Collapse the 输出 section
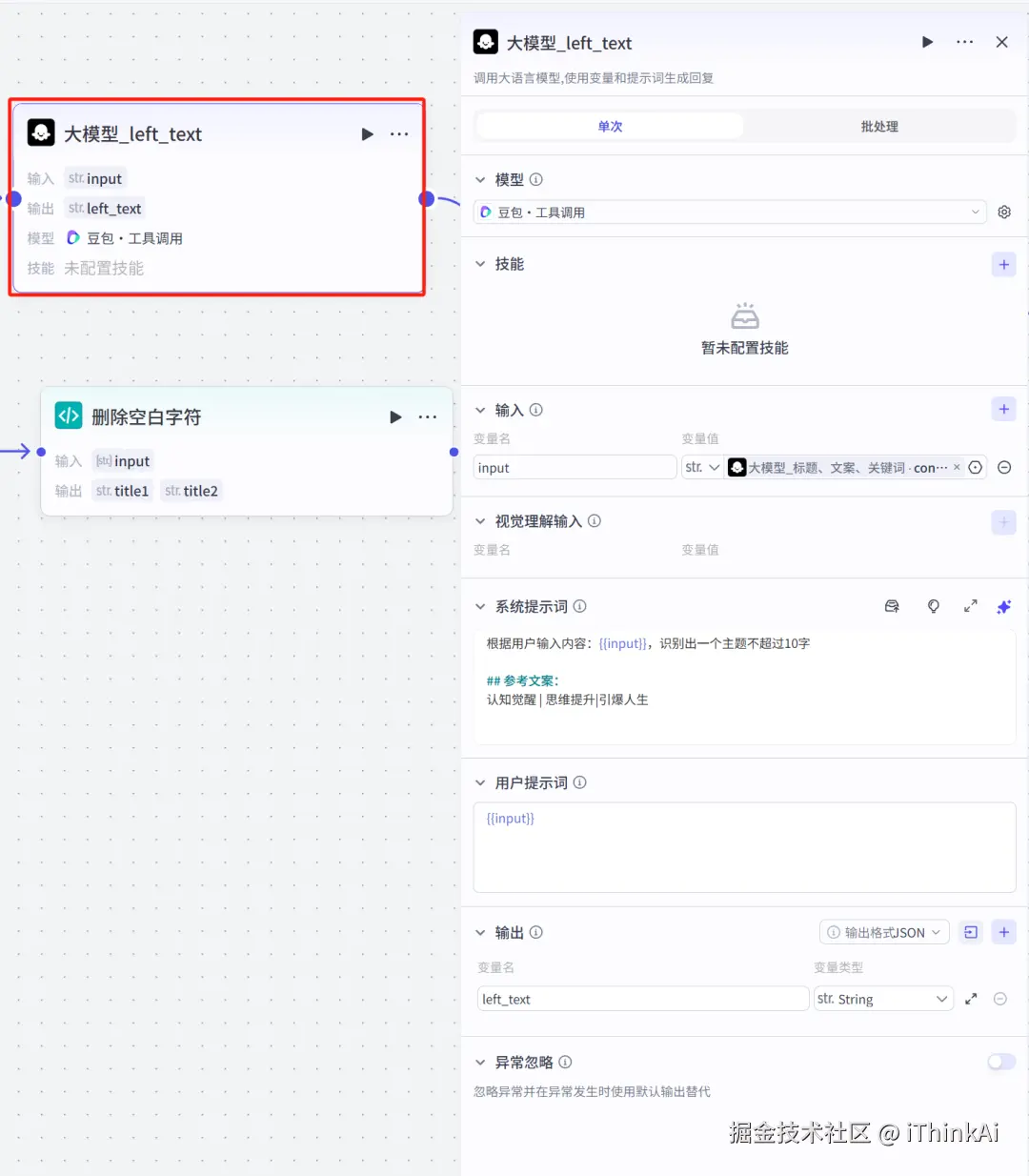The image size is (1029, 1176). point(480,933)
